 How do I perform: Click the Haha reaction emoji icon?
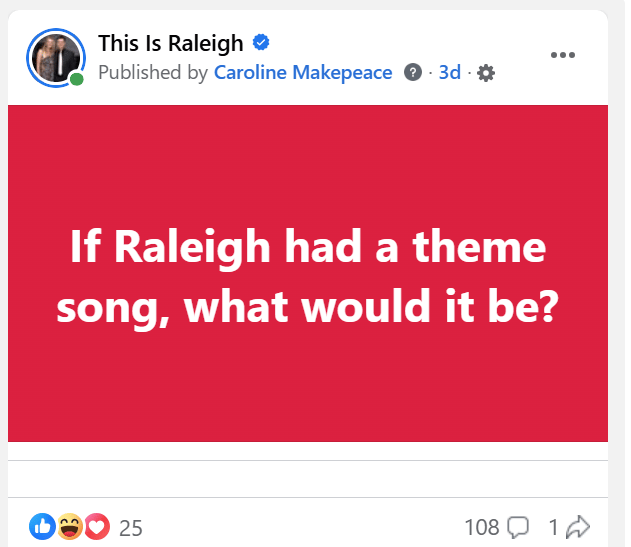pos(69,526)
